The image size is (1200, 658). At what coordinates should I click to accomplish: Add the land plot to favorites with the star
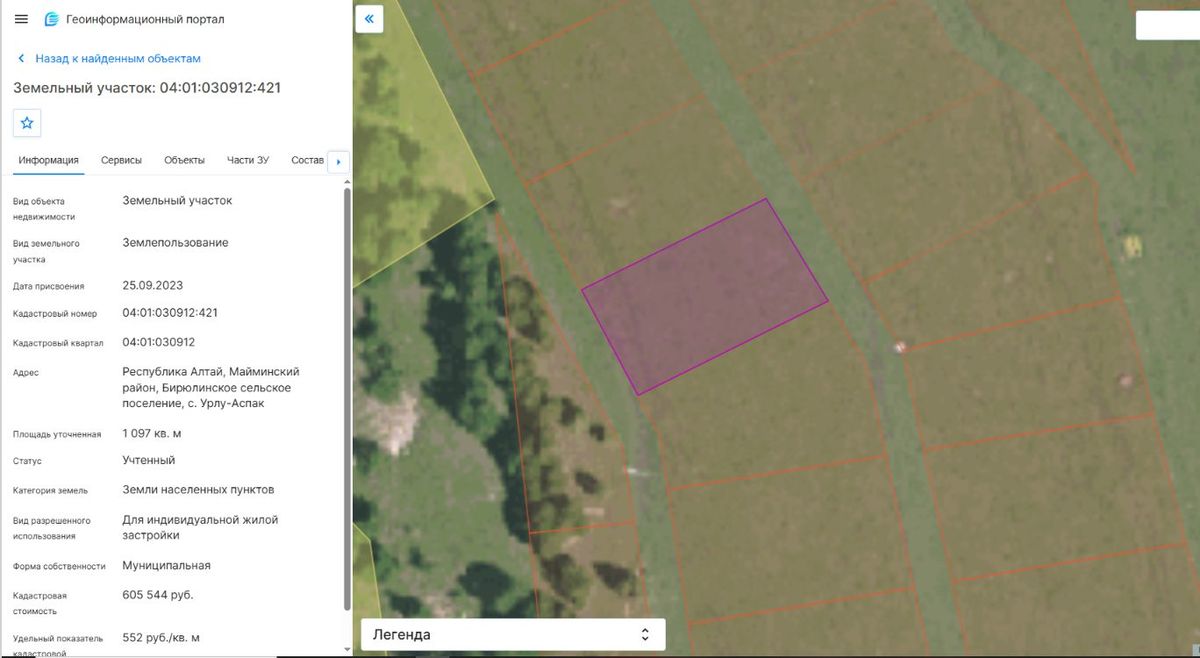pyautogui.click(x=27, y=123)
